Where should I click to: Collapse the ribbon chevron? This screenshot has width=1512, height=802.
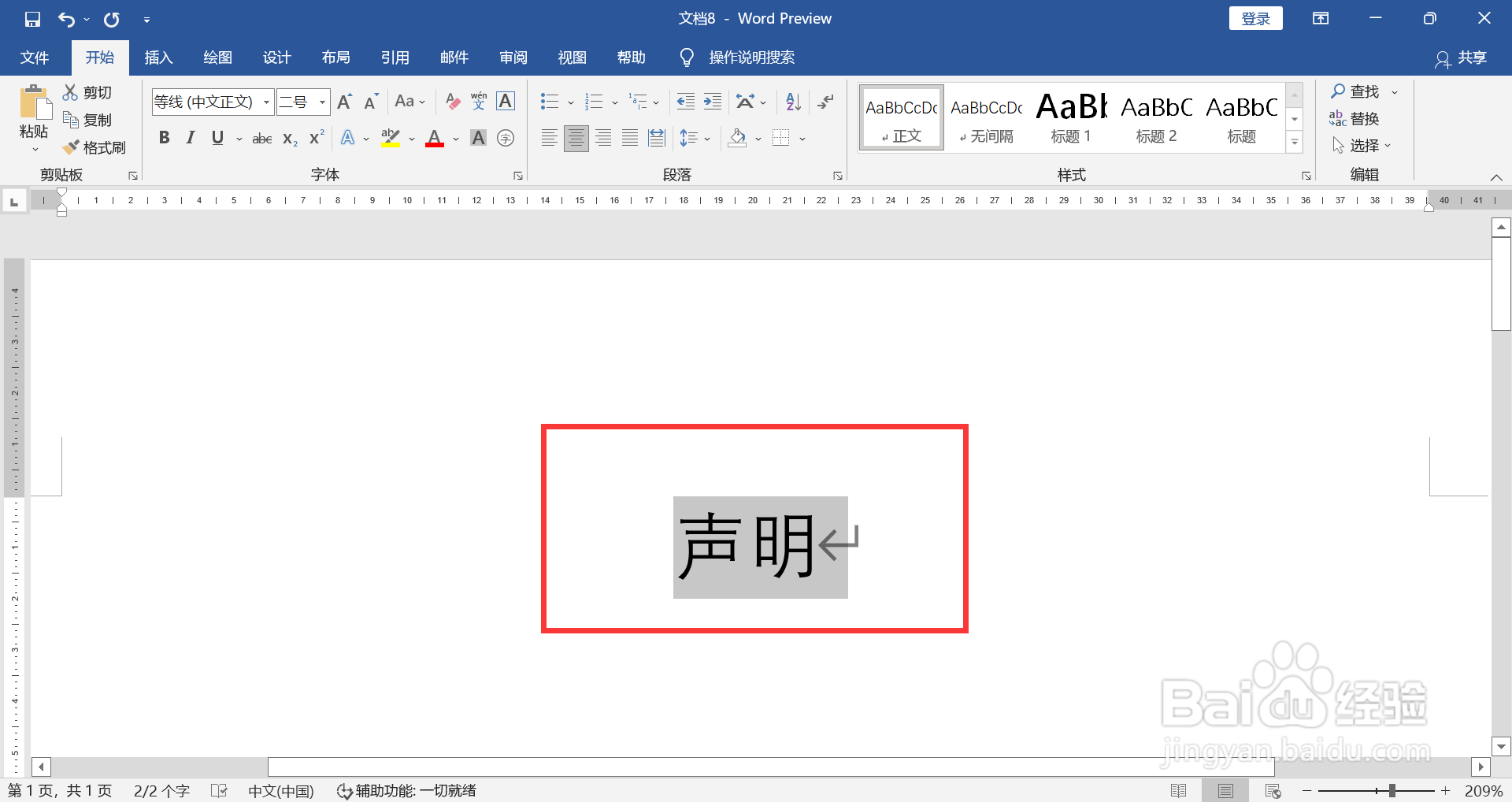click(1496, 177)
